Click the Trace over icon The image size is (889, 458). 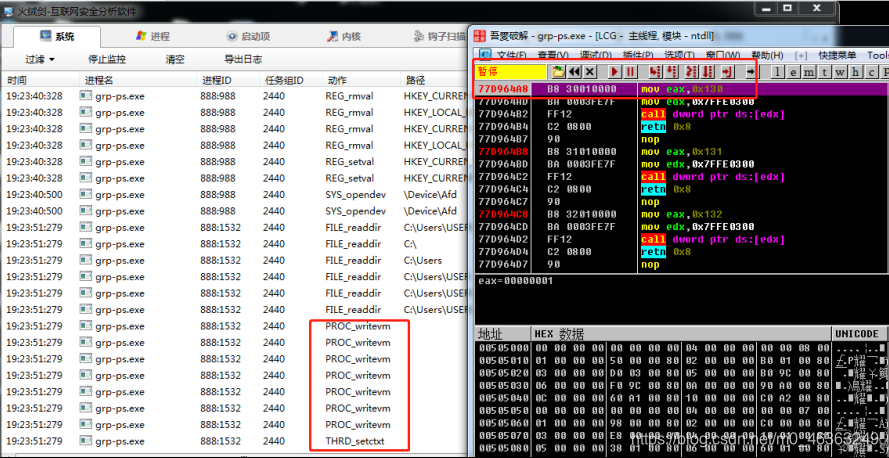coord(708,72)
